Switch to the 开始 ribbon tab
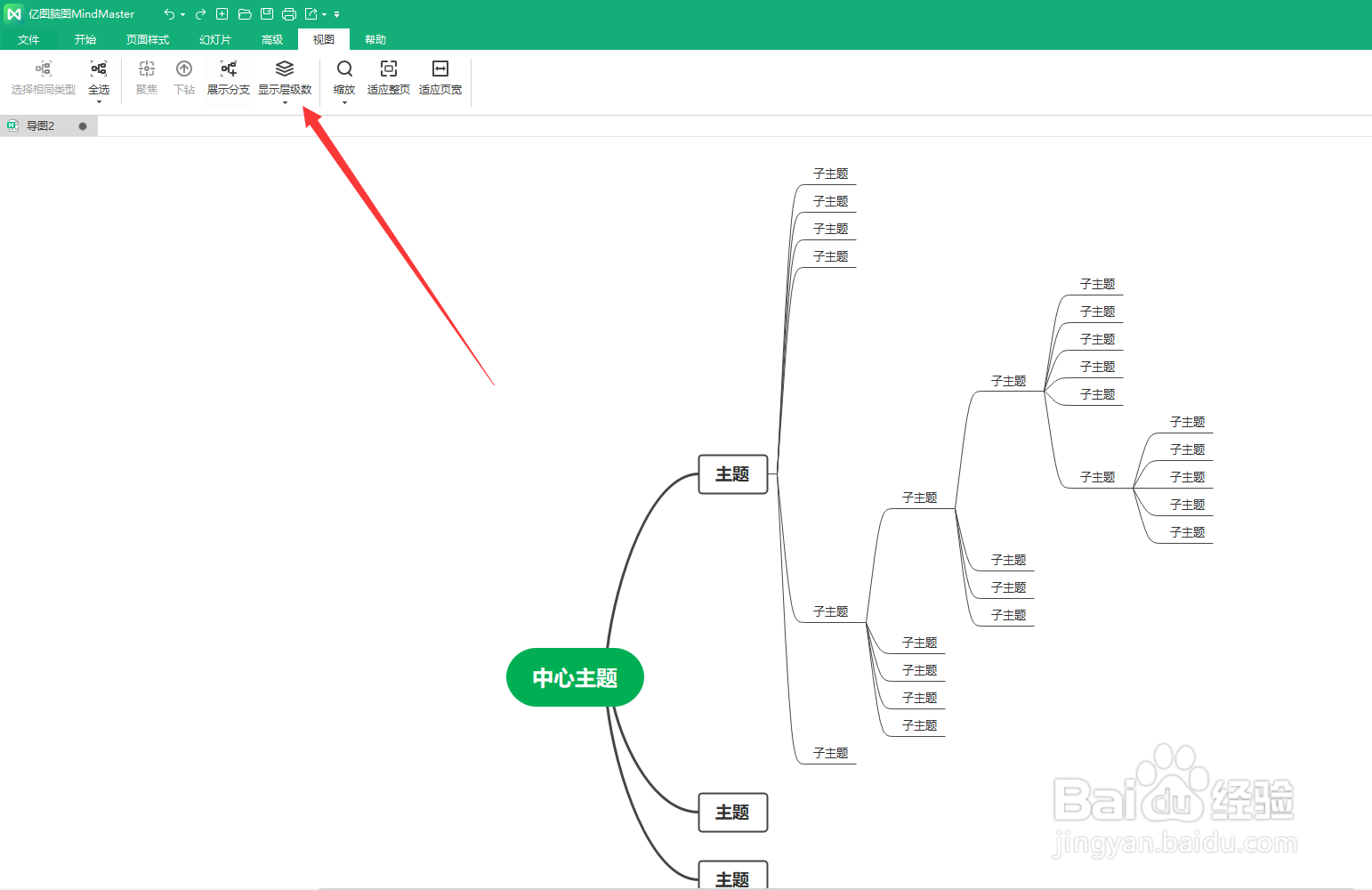The width and height of the screenshot is (1372, 890). click(85, 39)
